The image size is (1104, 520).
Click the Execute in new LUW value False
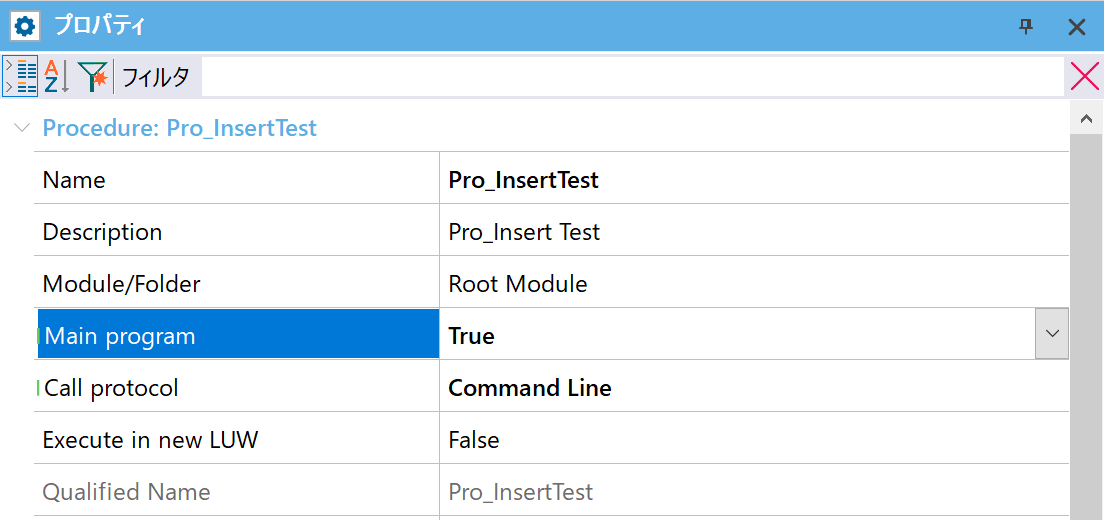tap(754, 440)
